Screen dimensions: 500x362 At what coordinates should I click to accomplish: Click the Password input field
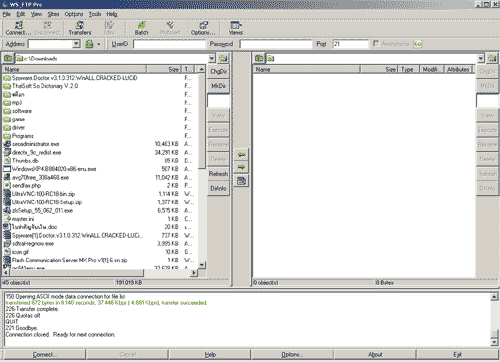click(x=276, y=44)
